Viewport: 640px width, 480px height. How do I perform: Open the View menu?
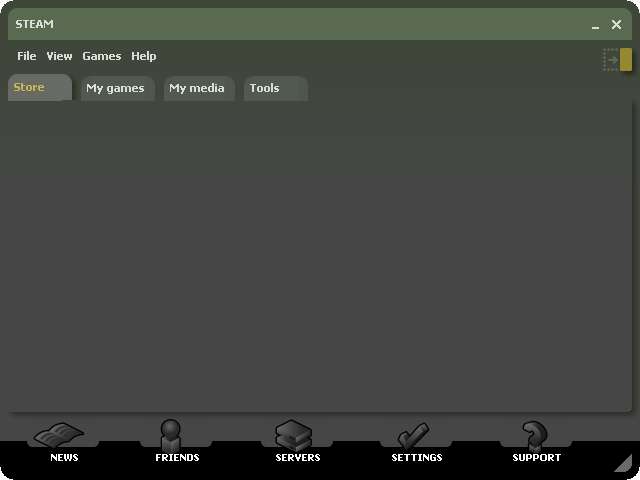pyautogui.click(x=59, y=56)
